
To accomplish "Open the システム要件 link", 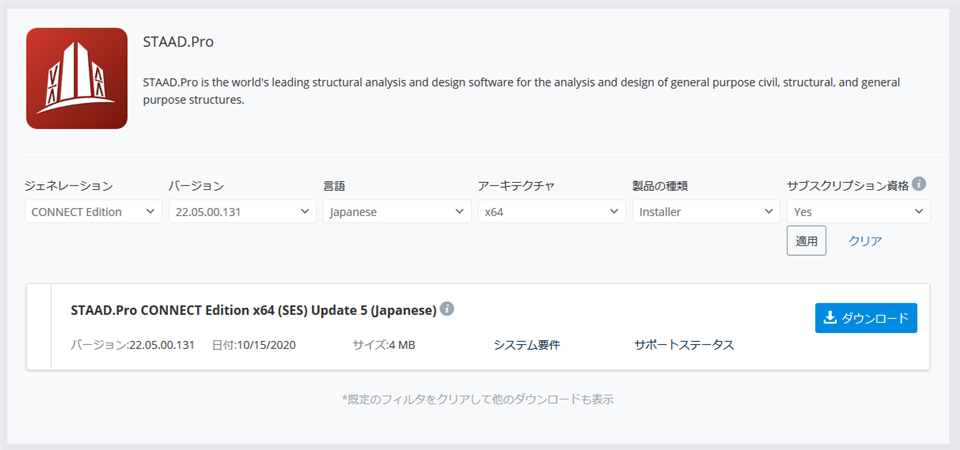I will pos(527,345).
